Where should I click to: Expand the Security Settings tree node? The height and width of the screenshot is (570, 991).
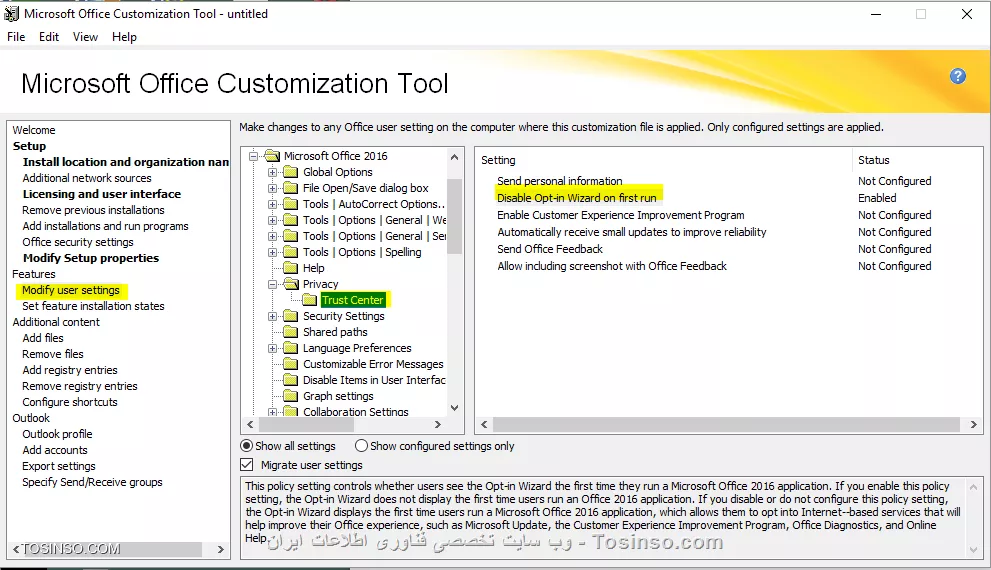(x=272, y=316)
